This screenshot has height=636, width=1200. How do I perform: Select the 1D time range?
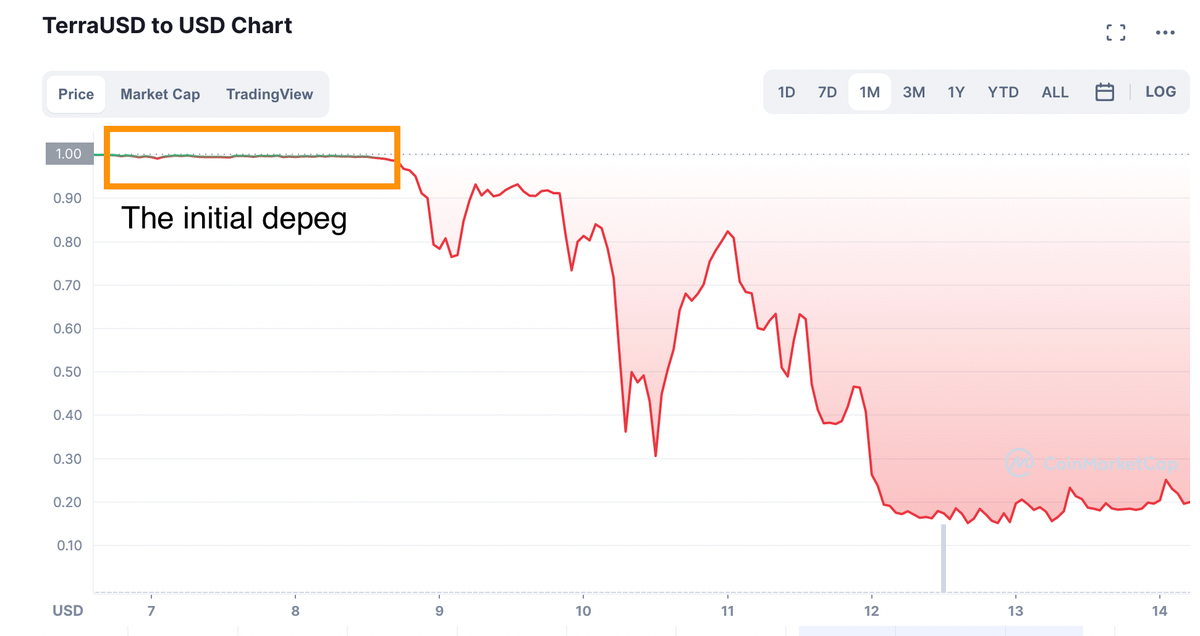pyautogui.click(x=786, y=92)
